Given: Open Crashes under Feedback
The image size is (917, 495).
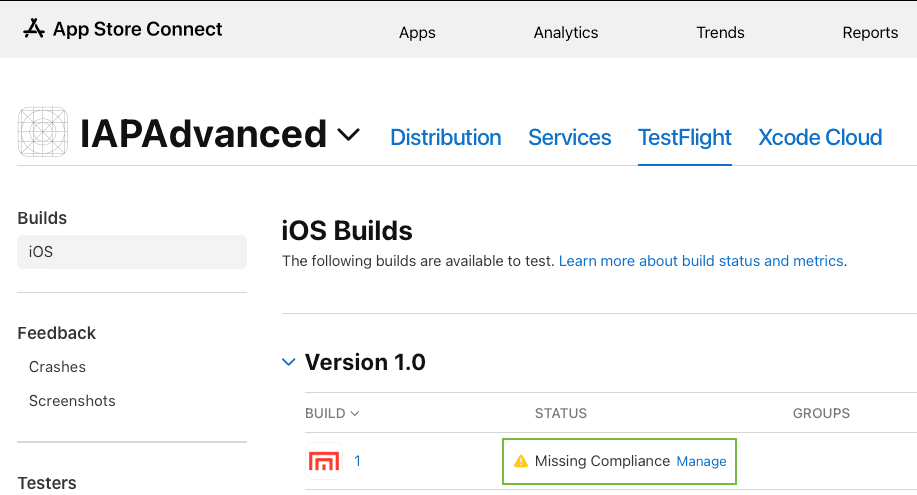Looking at the screenshot, I should (57, 367).
